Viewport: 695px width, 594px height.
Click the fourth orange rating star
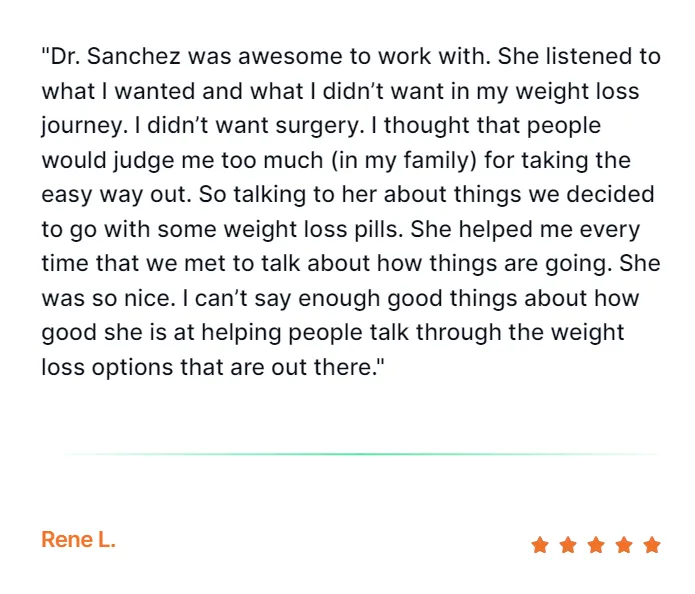[624, 545]
